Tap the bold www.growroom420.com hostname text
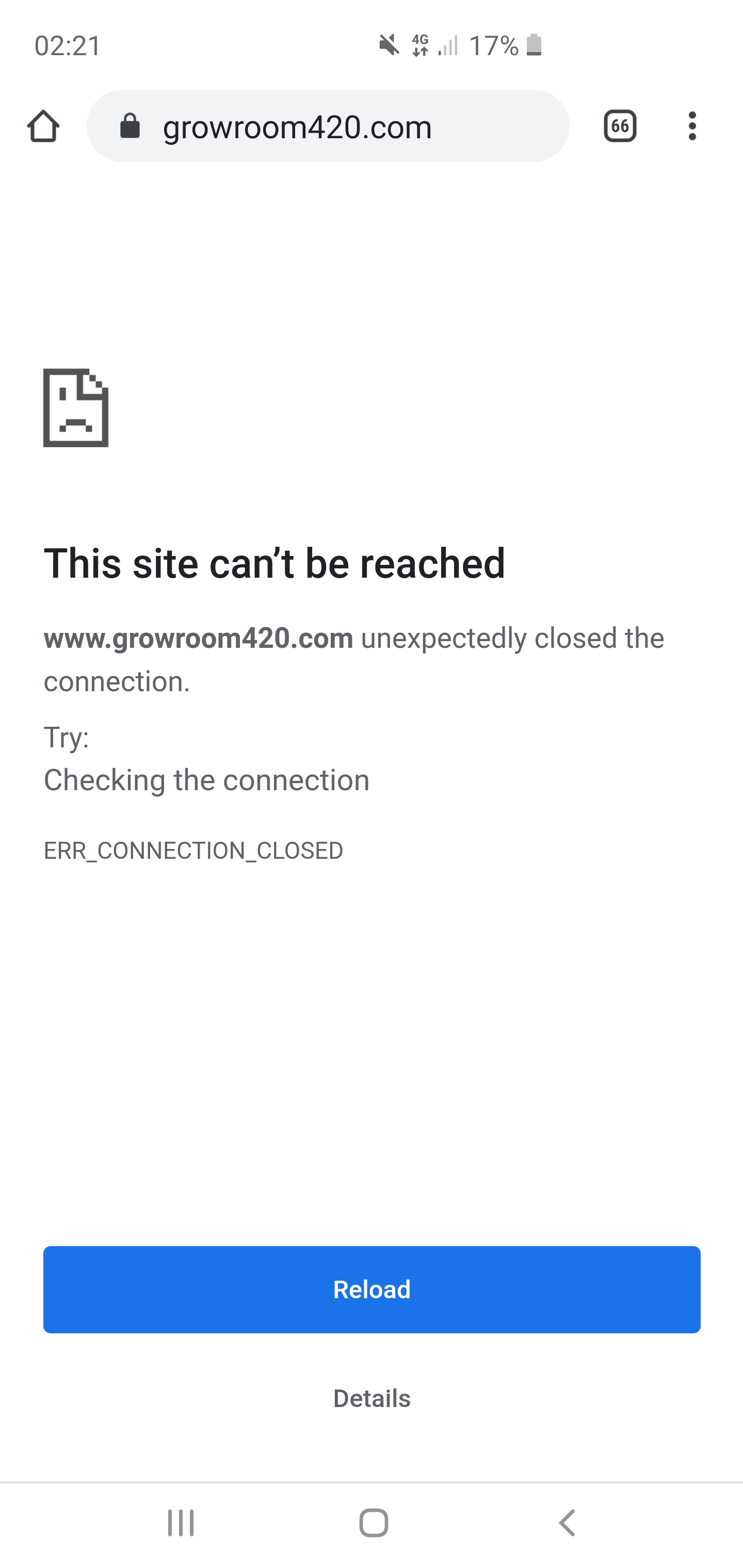This screenshot has width=743, height=1568. (x=199, y=639)
